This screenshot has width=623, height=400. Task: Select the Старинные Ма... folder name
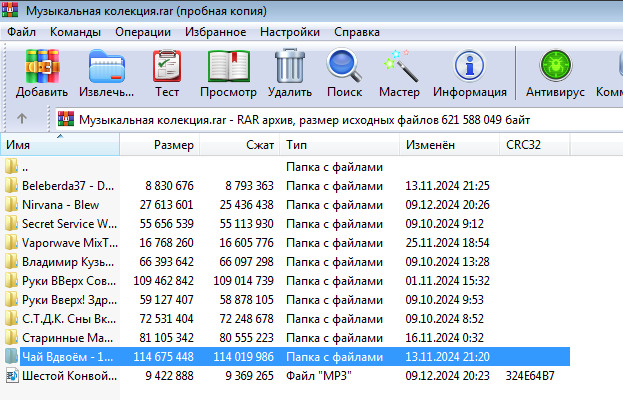68,338
